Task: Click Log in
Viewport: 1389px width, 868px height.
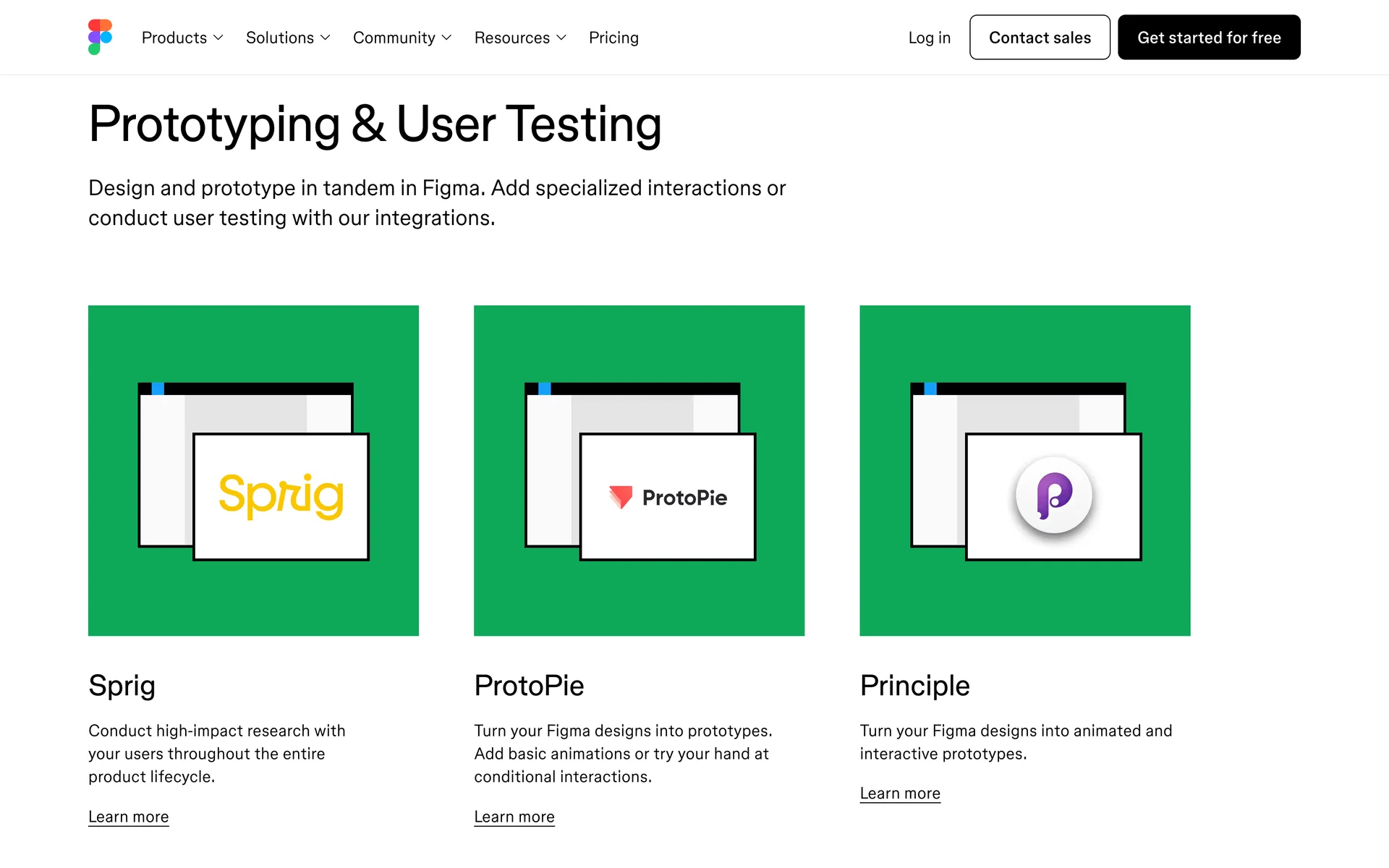Action: pos(929,38)
